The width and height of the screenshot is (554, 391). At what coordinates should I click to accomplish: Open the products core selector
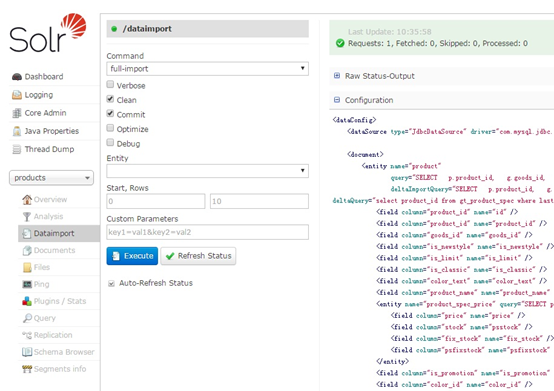[x=51, y=178]
